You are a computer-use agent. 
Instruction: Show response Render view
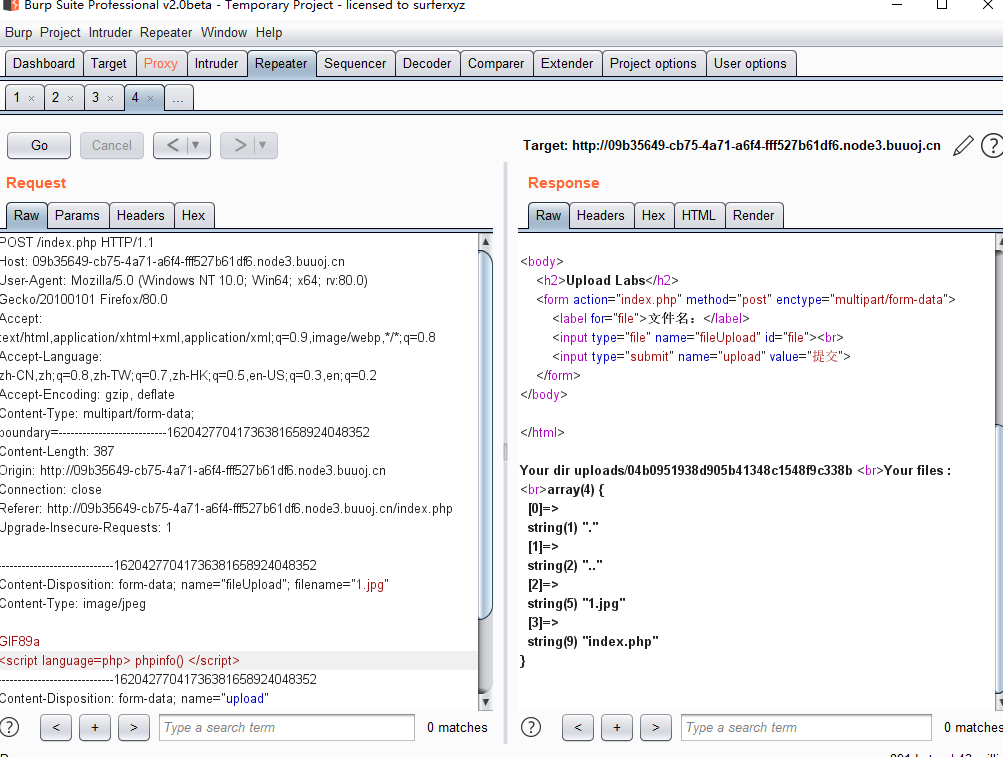(x=754, y=216)
